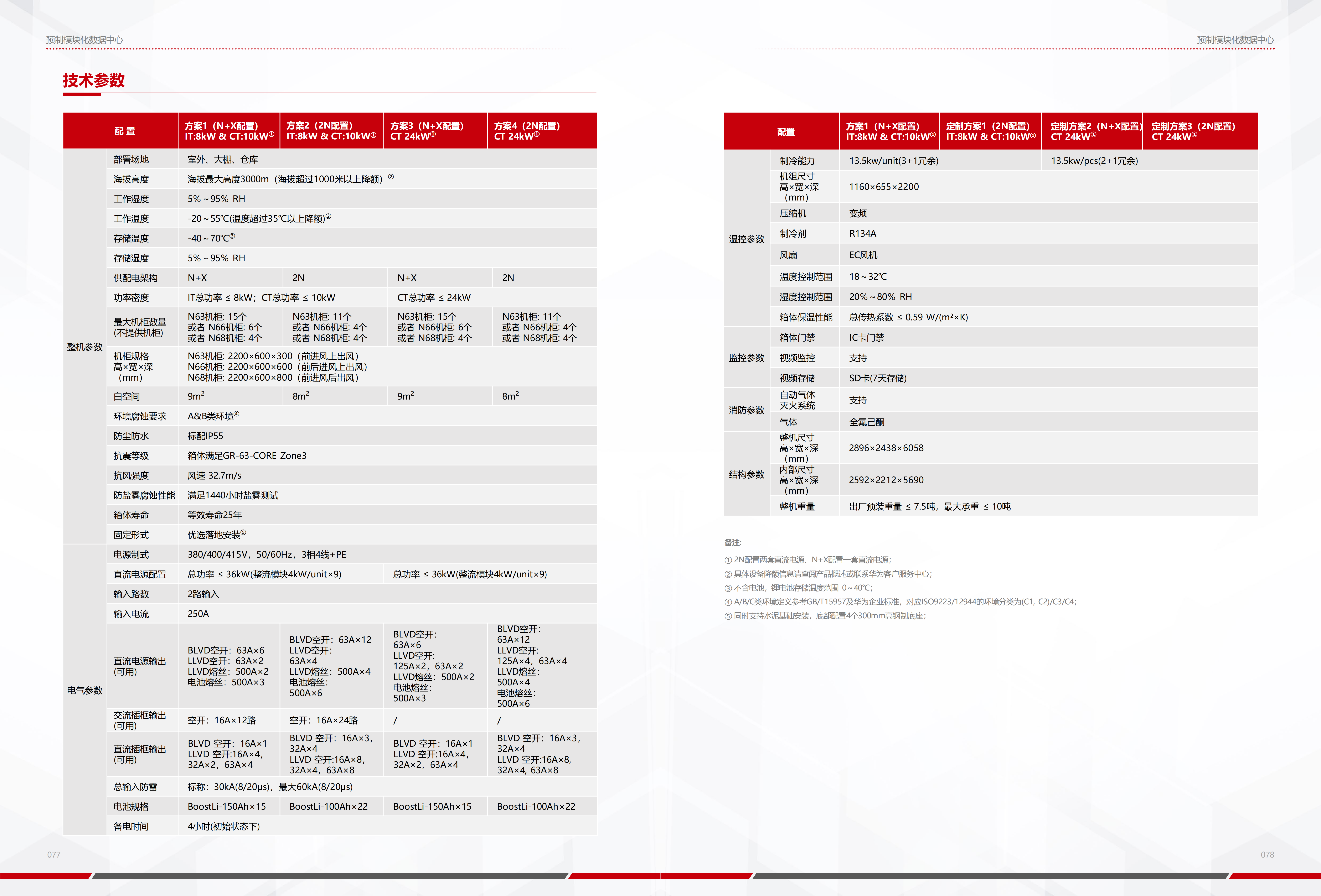Click the value 标配IP55

click(205, 436)
